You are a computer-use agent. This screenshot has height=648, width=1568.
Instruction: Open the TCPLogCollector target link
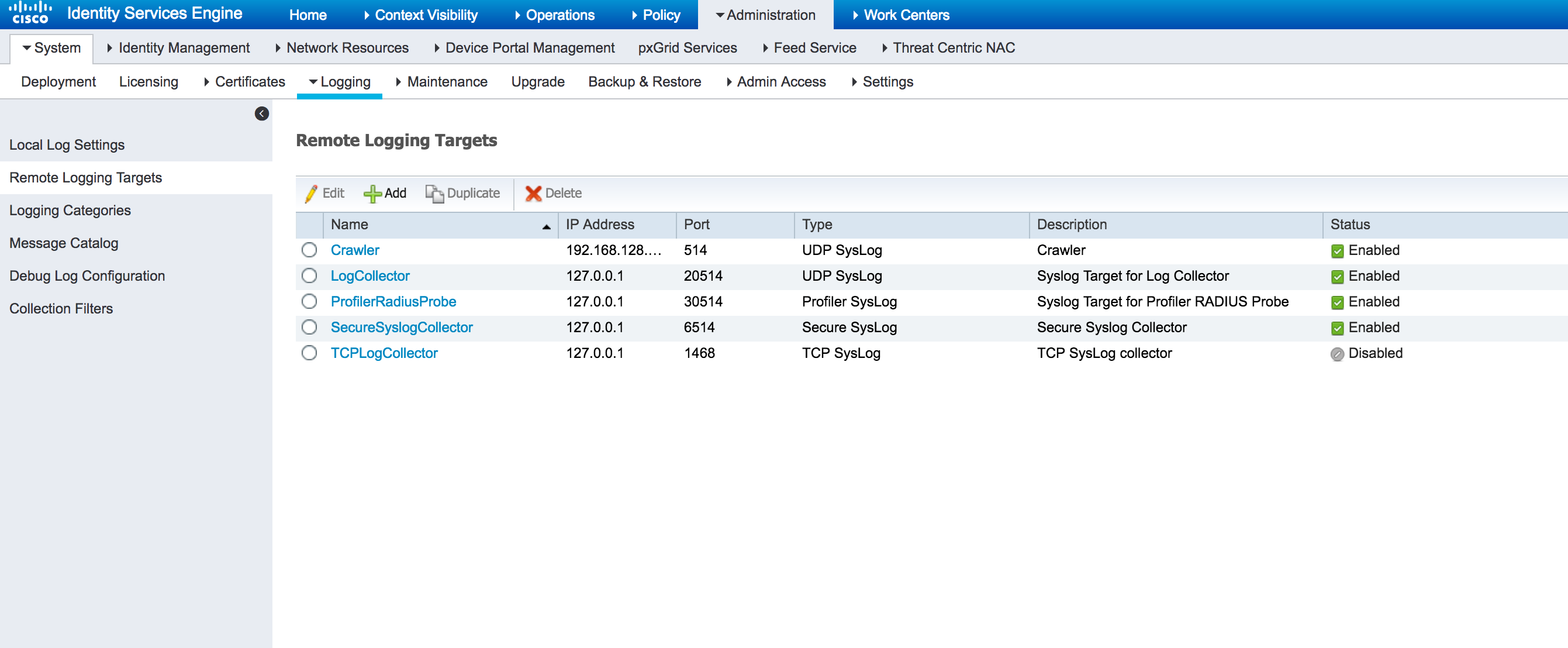385,353
